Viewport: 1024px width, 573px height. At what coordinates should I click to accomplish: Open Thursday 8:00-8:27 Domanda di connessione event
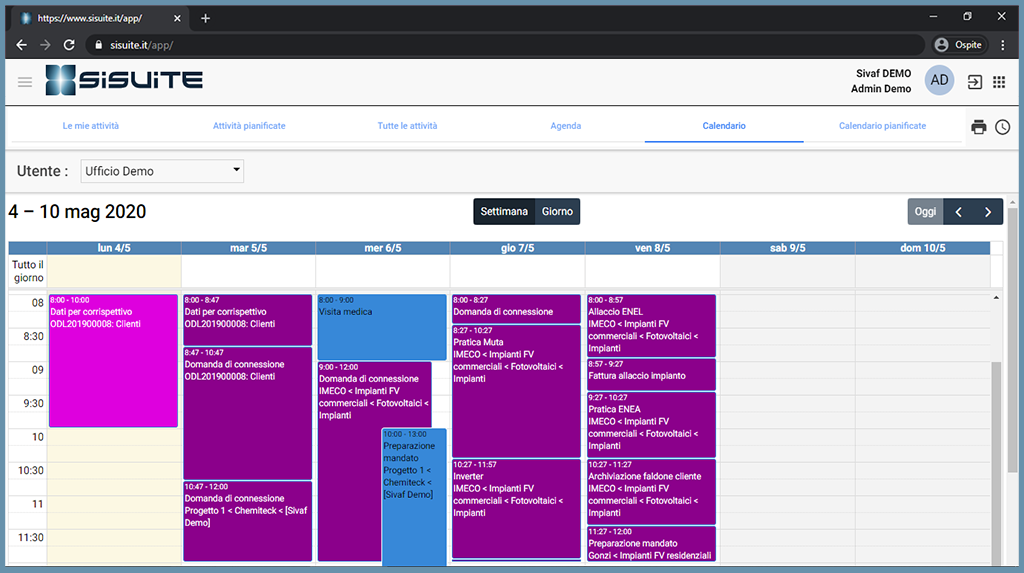click(x=516, y=309)
